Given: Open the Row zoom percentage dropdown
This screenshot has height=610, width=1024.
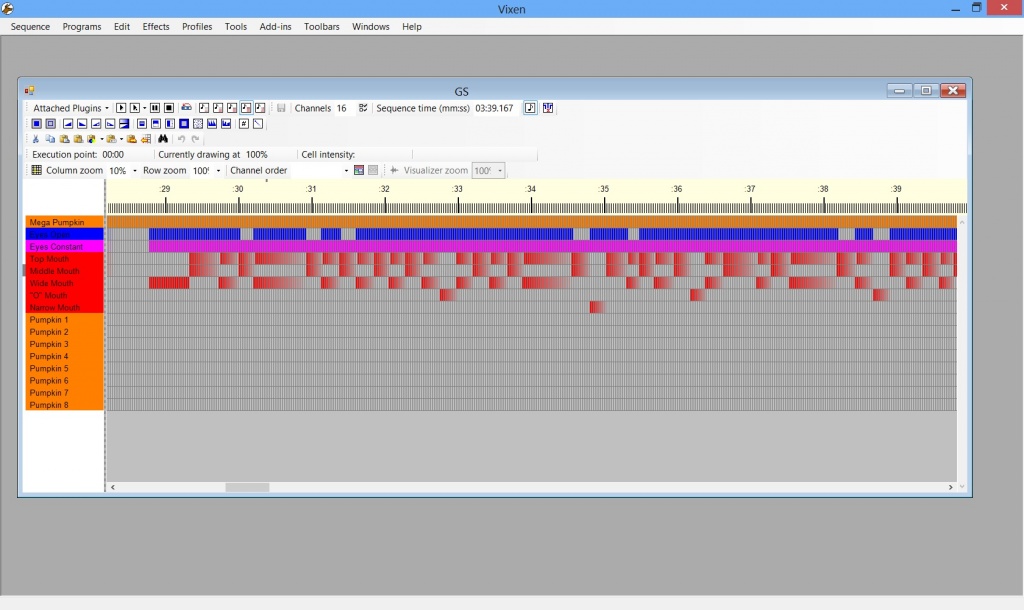Looking at the screenshot, I should tap(218, 170).
